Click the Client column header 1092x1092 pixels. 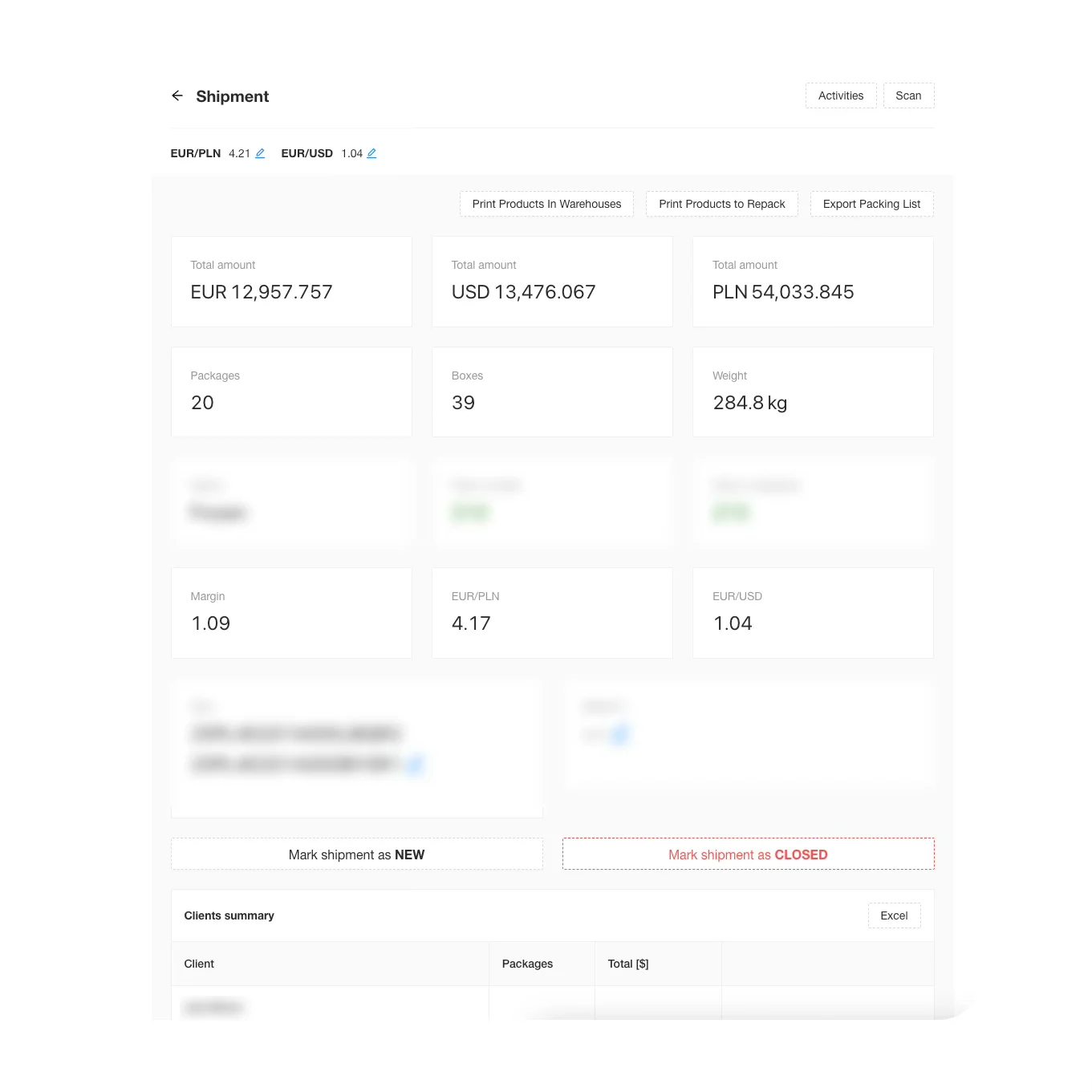coord(199,964)
